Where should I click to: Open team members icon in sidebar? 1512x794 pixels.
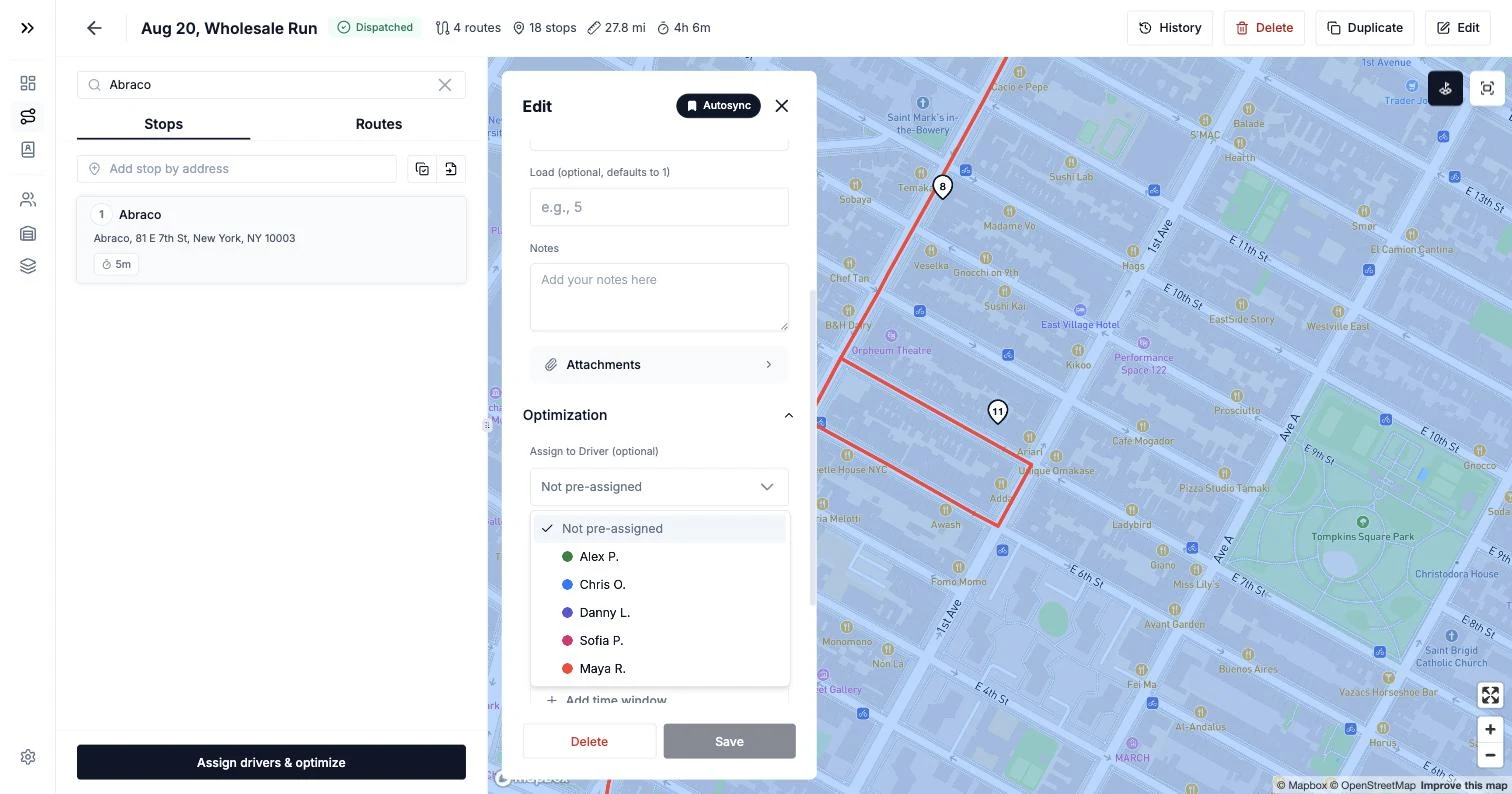(x=28, y=200)
